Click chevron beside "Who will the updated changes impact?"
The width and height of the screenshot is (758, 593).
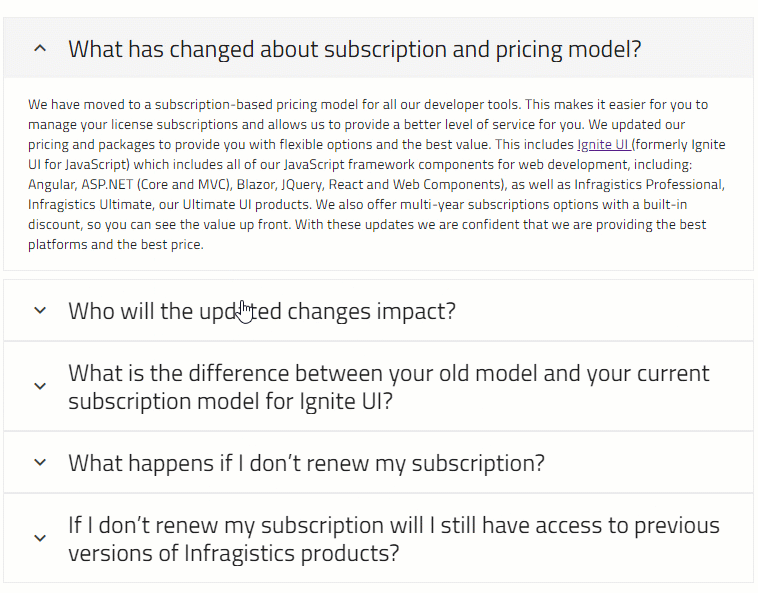tap(40, 310)
